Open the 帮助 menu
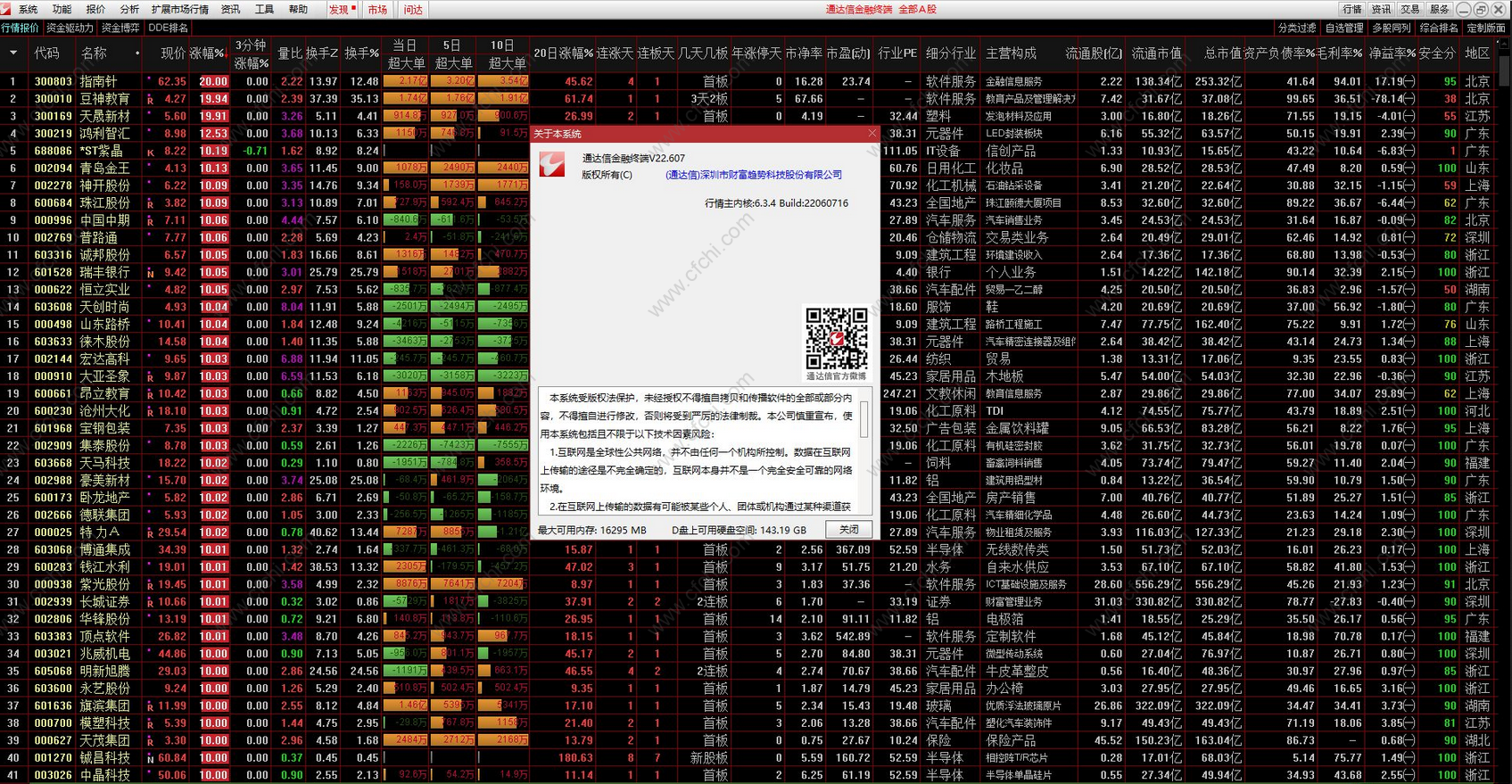The image size is (1512, 784). point(298,9)
